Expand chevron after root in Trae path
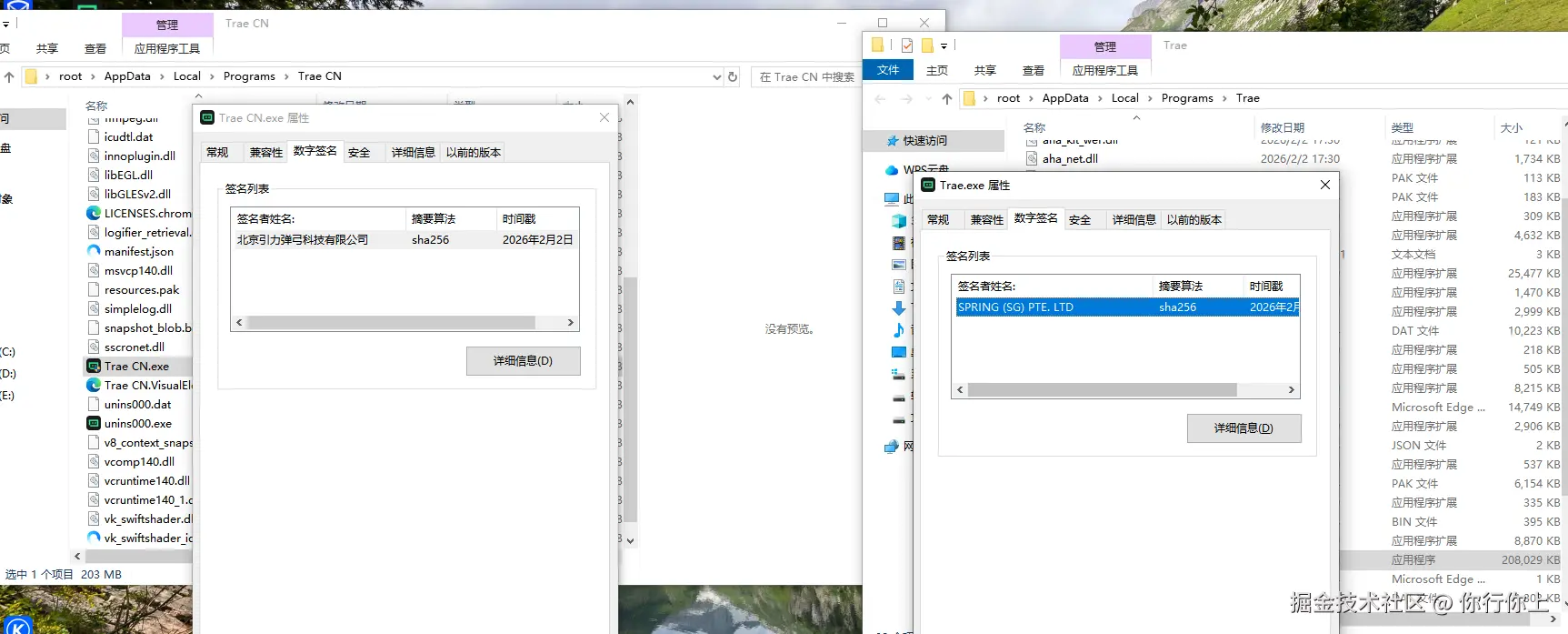The height and width of the screenshot is (634, 1568). (1031, 98)
